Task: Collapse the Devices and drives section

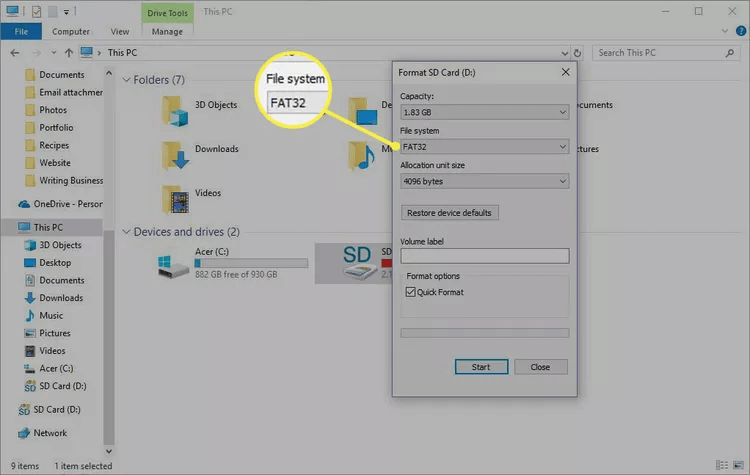Action: click(127, 232)
